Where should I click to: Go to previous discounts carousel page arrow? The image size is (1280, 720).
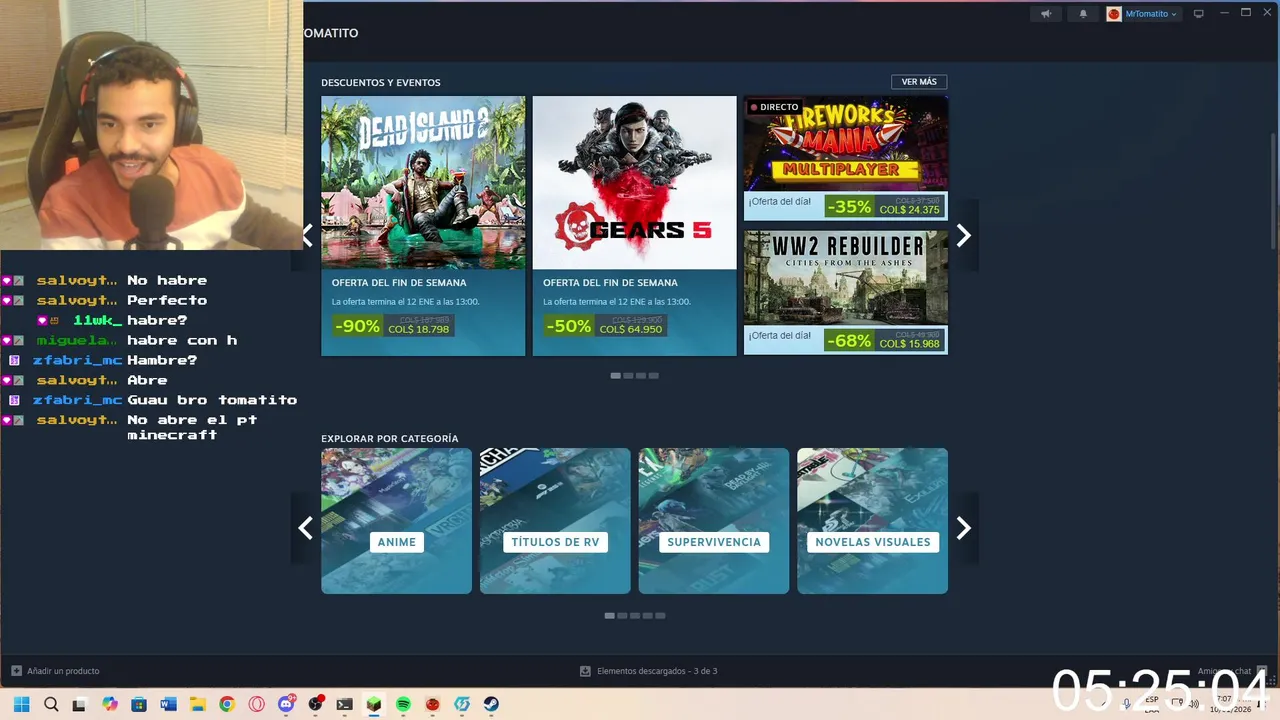point(306,235)
